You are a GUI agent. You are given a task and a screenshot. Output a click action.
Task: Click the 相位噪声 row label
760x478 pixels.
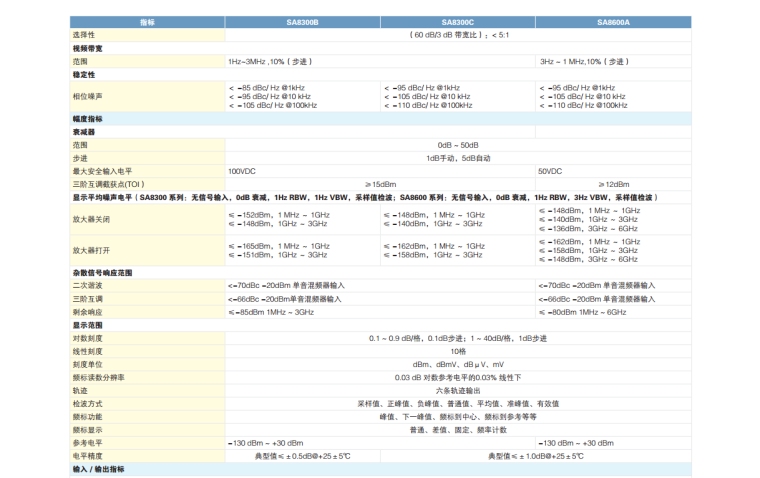click(x=88, y=96)
